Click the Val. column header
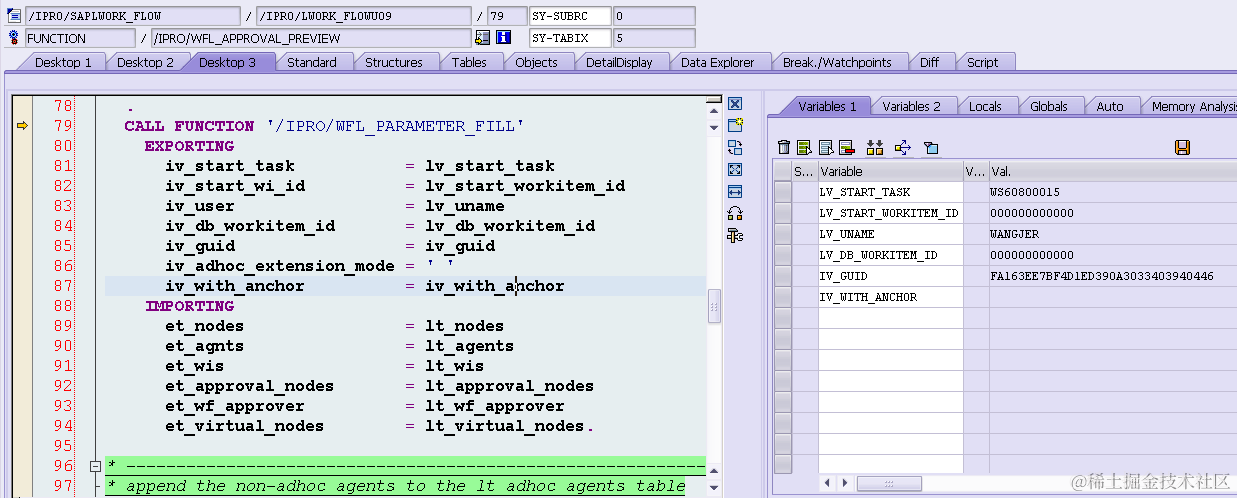 point(1112,171)
